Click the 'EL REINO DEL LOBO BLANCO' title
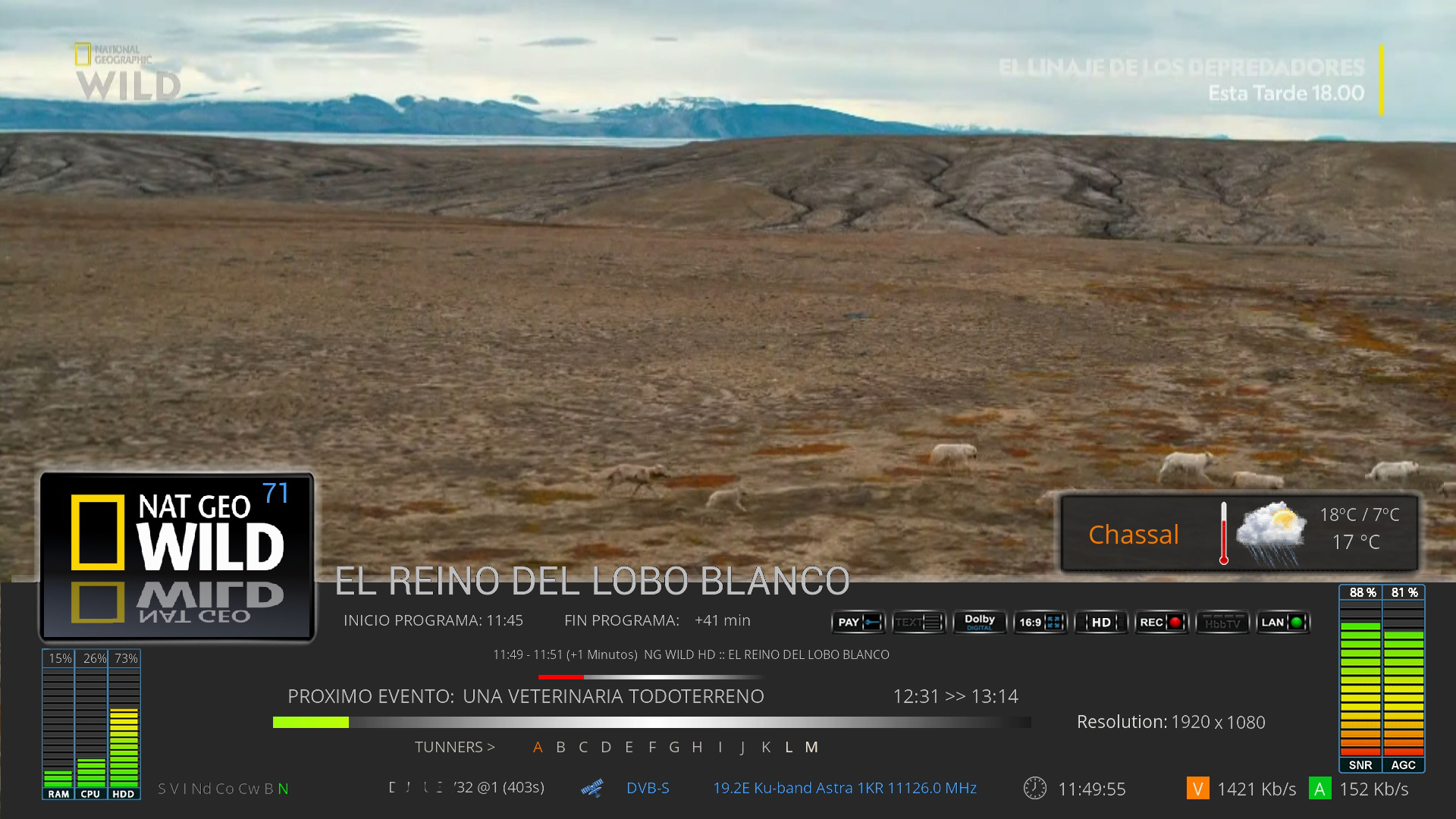 pyautogui.click(x=592, y=581)
